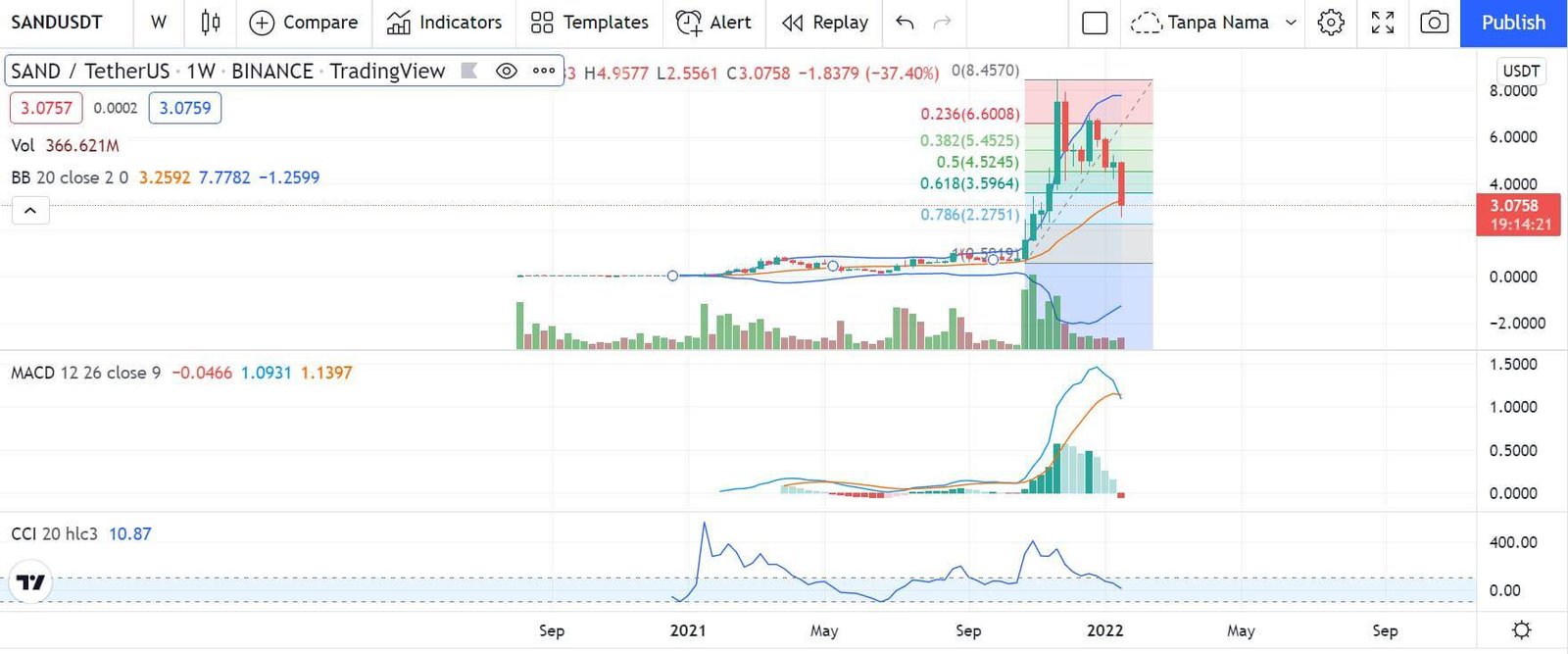Open the indicator Templates menu
1568x654 pixels.
[589, 22]
